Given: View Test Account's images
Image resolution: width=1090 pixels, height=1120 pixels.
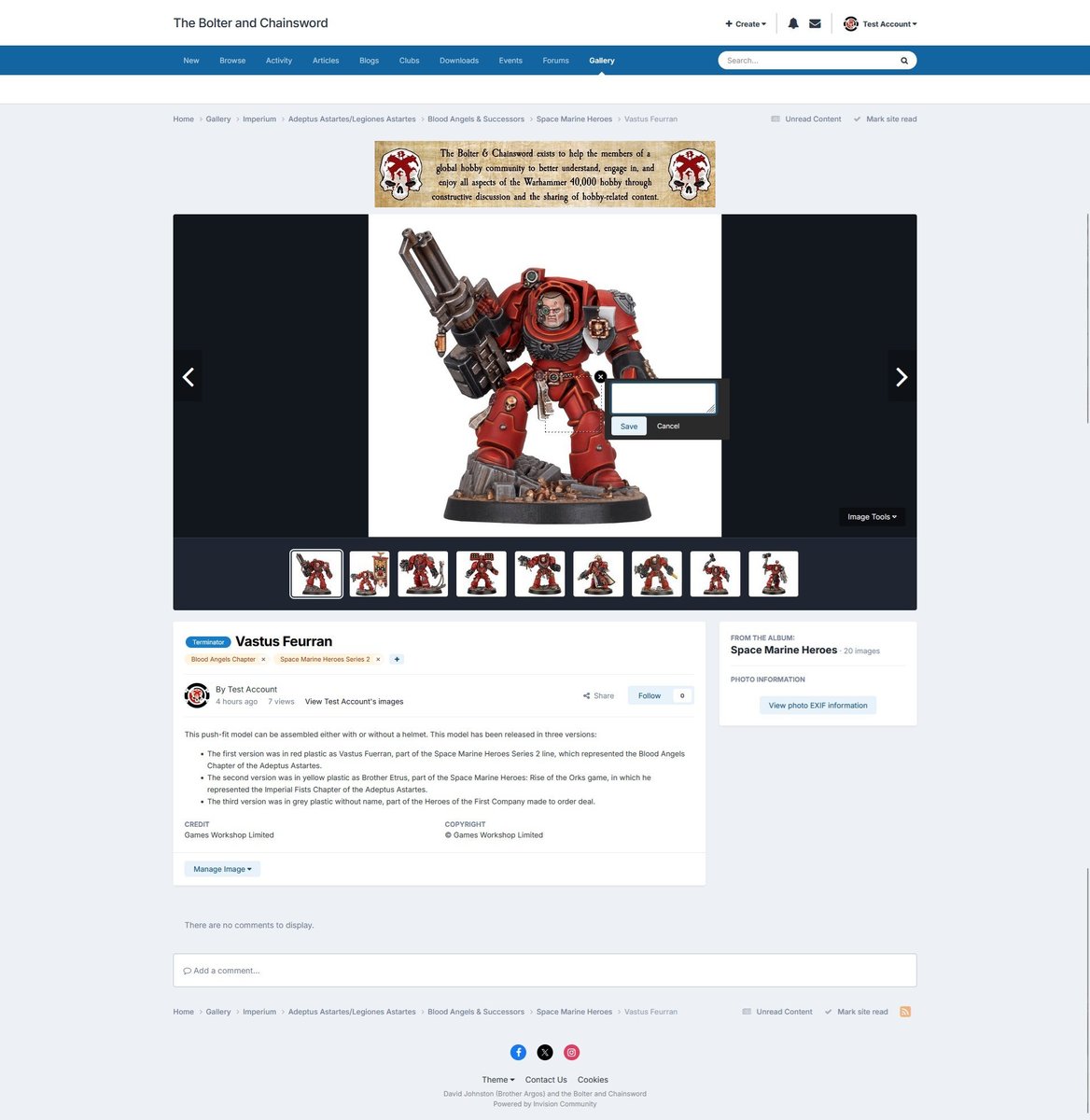Looking at the screenshot, I should pos(355,702).
